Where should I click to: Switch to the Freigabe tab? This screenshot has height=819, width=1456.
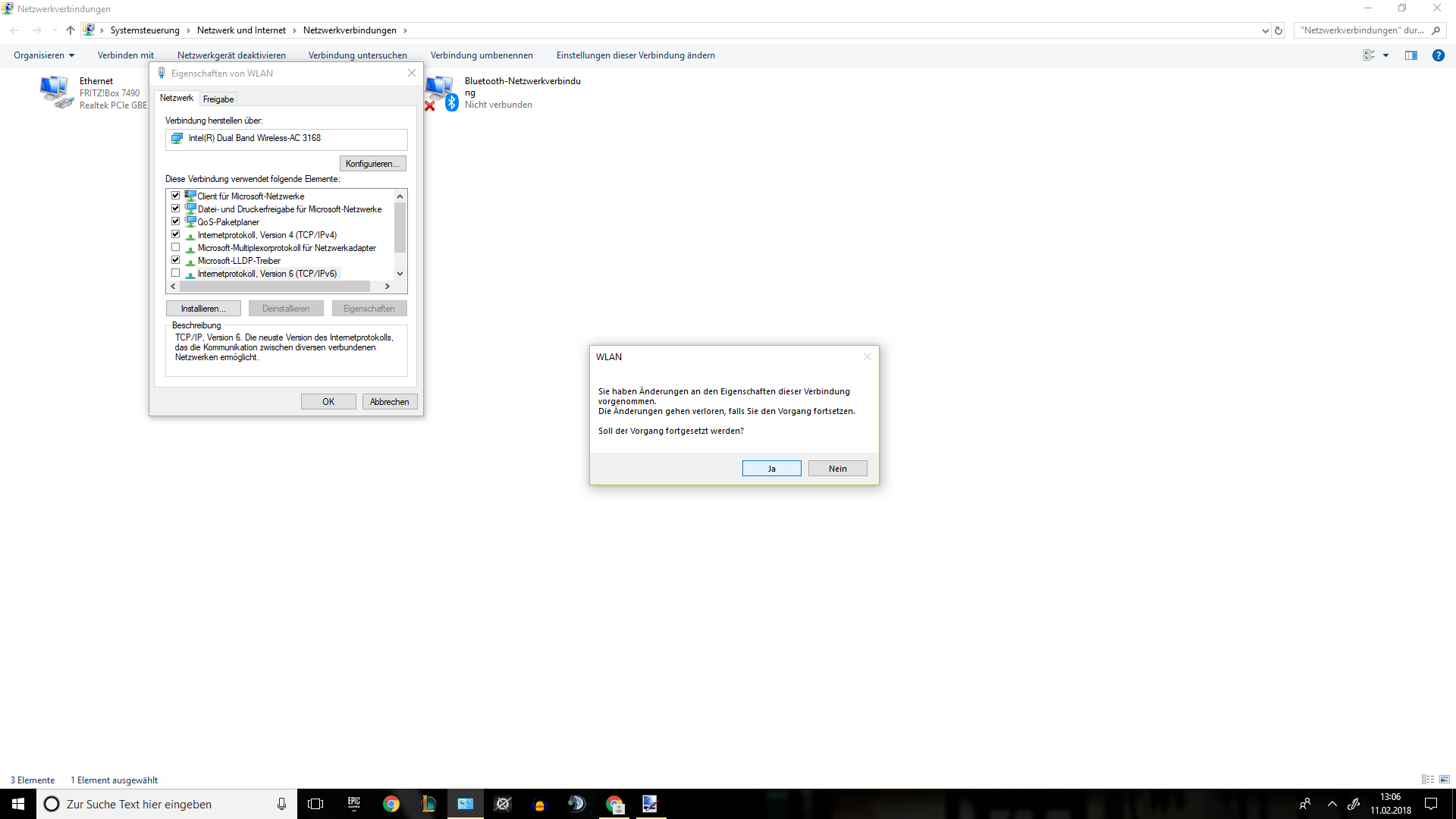[218, 99]
